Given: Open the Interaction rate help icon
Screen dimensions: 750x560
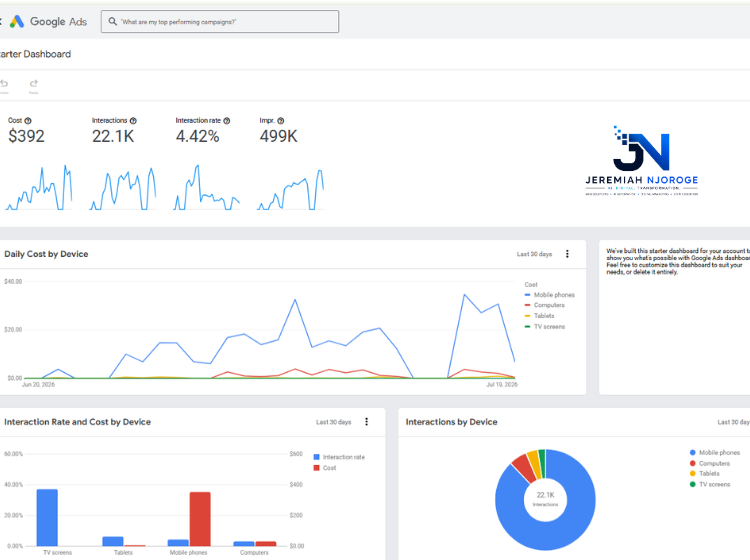Looking at the screenshot, I should click(227, 121).
